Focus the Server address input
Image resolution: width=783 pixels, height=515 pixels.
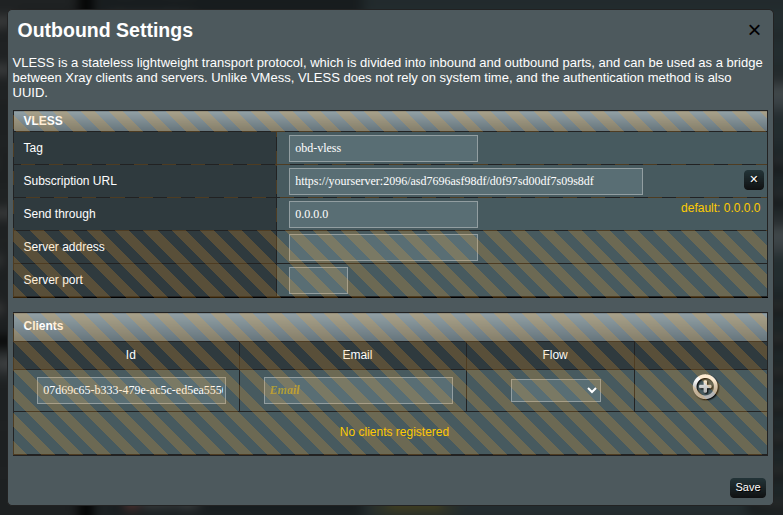tap(383, 247)
